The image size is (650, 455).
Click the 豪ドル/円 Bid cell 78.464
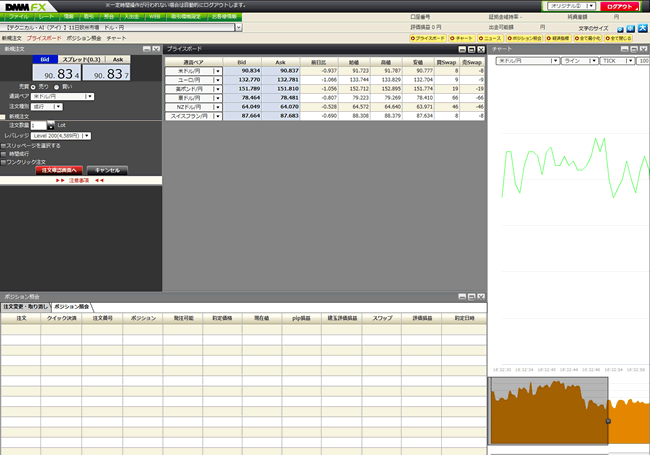(x=243, y=98)
